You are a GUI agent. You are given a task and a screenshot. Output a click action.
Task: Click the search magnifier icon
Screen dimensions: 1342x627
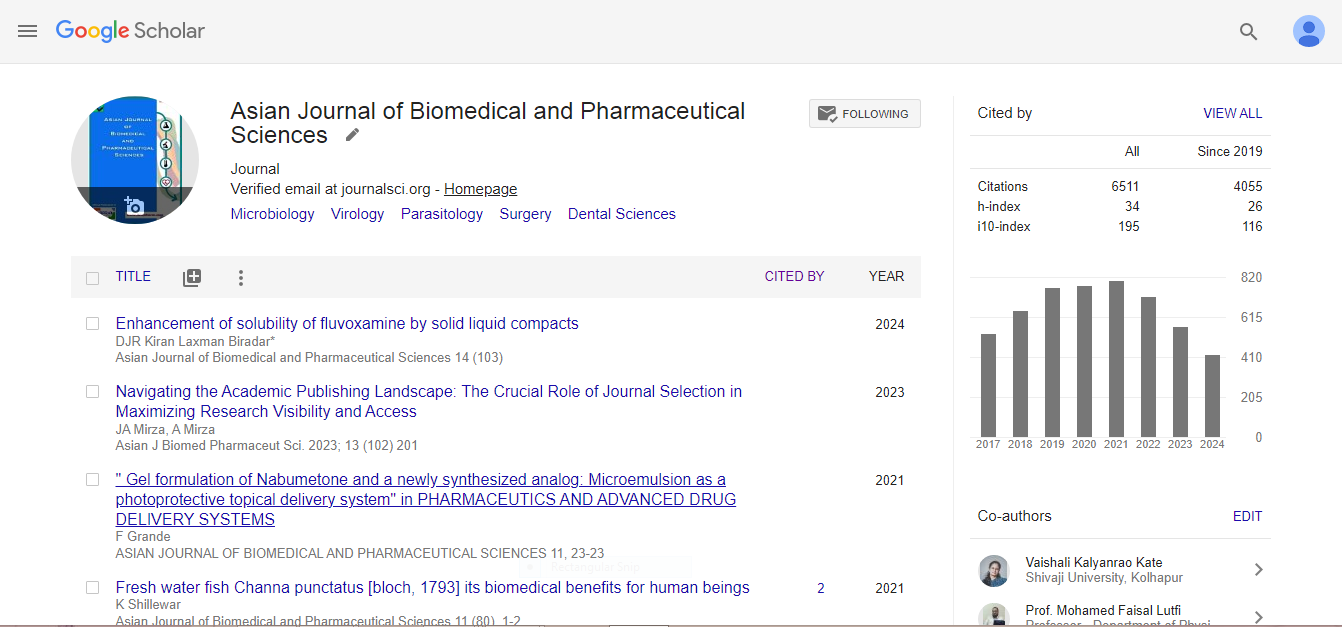[x=1248, y=31]
